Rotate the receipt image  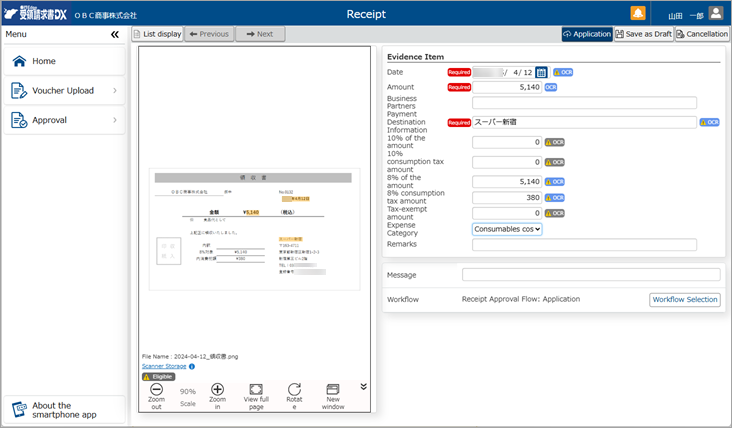coord(294,396)
